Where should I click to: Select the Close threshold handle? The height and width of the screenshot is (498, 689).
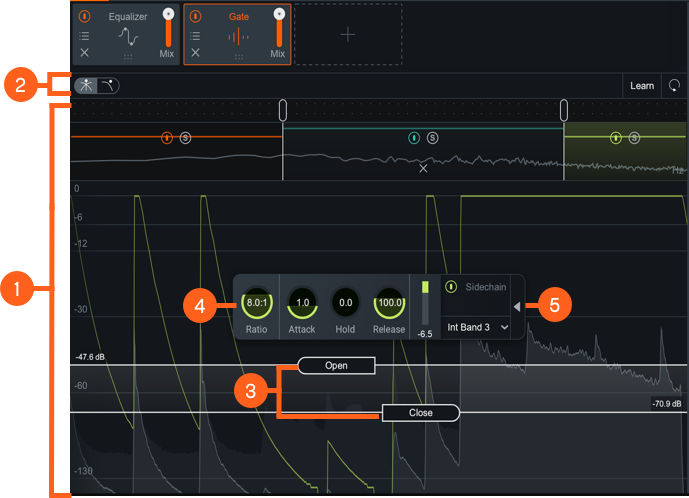[x=421, y=413]
